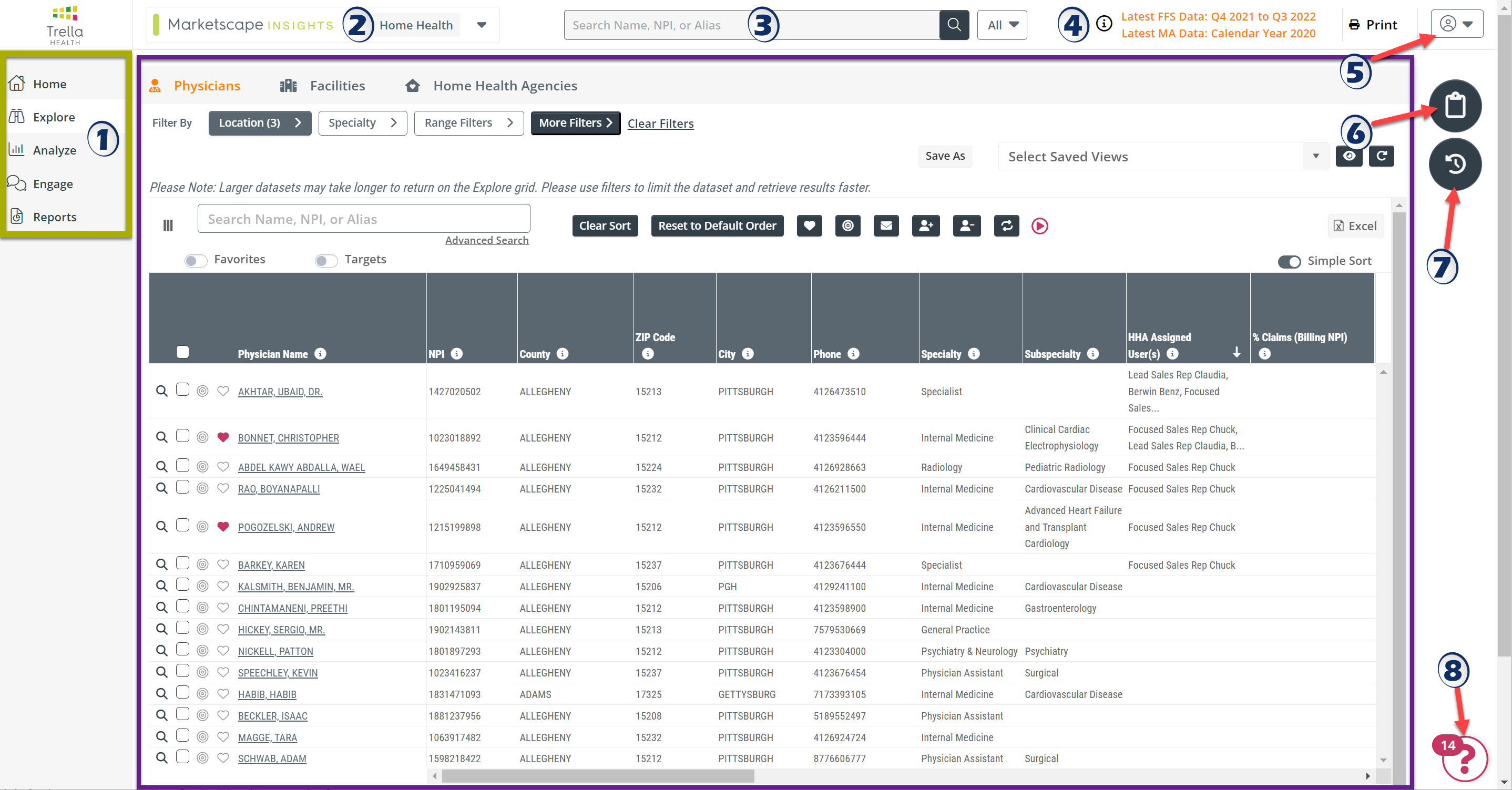The width and height of the screenshot is (1512, 790).
Task: Click info icon next to Specialty header
Action: (x=974, y=353)
